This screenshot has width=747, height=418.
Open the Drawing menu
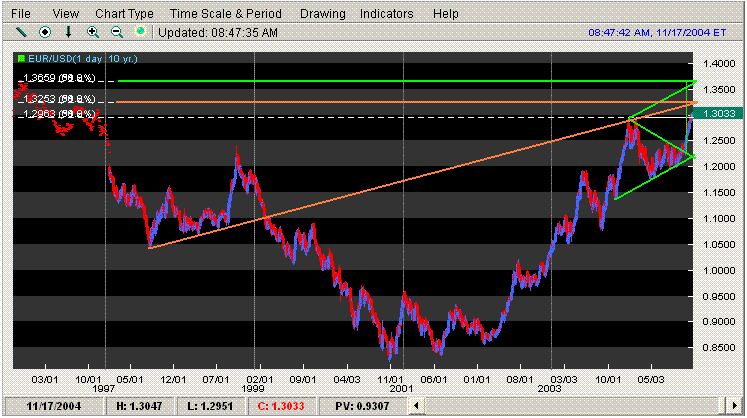coord(323,14)
